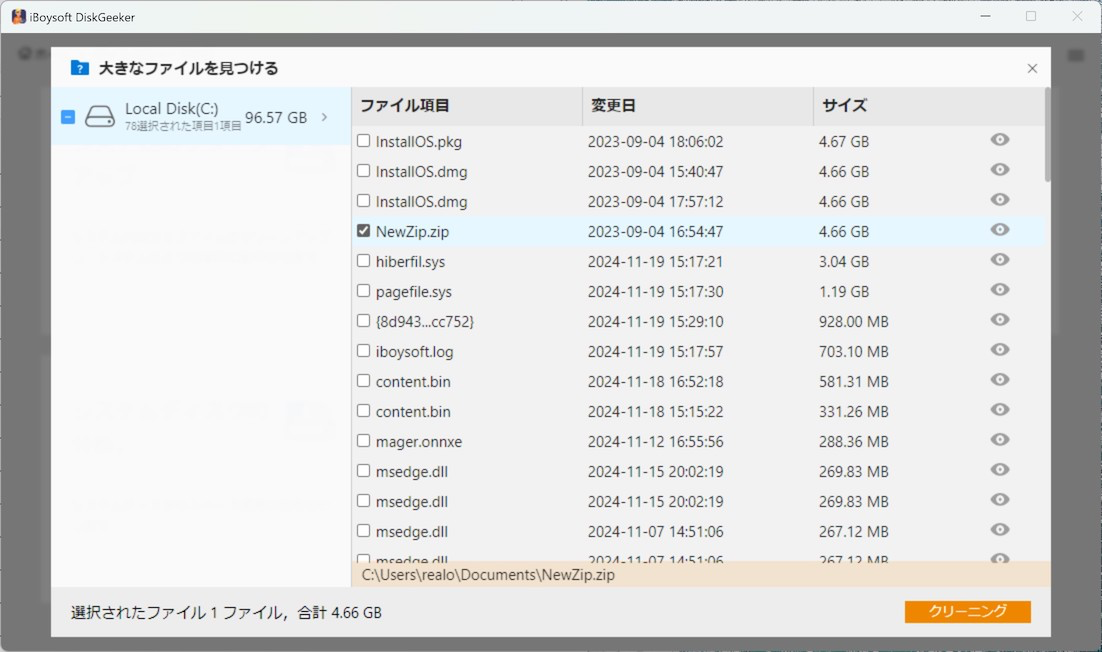Click the file name iboysoft.log
The width and height of the screenshot is (1102, 652).
(414, 352)
